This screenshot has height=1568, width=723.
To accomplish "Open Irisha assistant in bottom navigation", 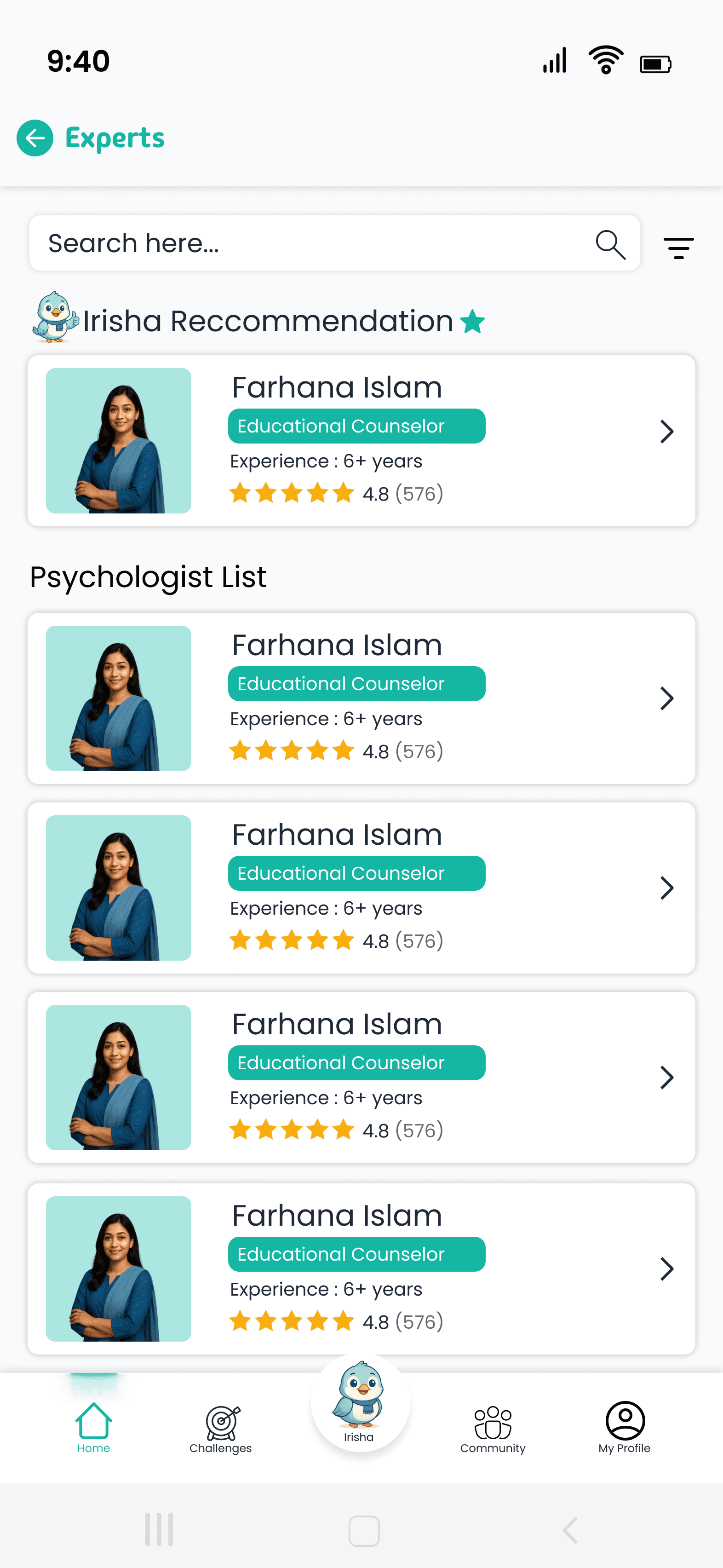I will pos(359,1402).
